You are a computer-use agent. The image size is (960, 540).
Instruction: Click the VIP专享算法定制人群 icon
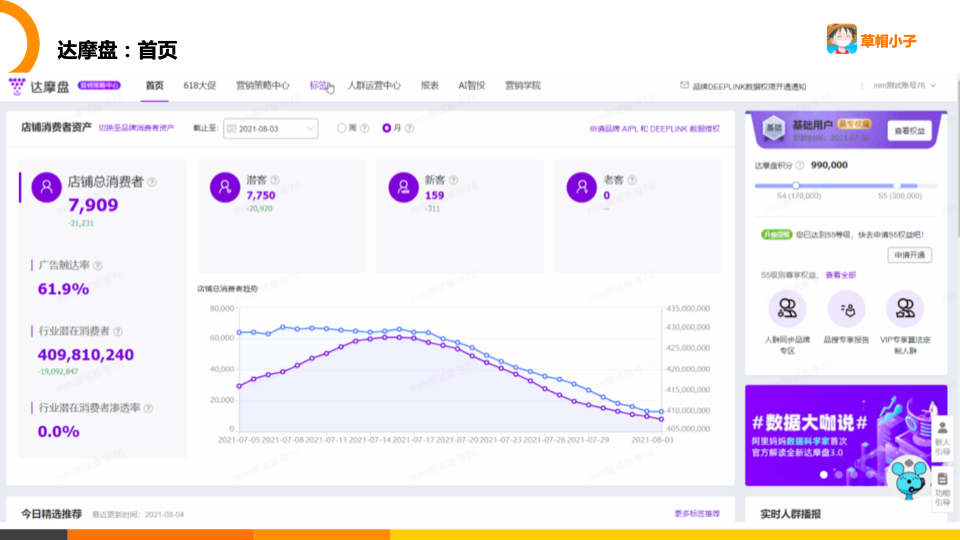[905, 309]
